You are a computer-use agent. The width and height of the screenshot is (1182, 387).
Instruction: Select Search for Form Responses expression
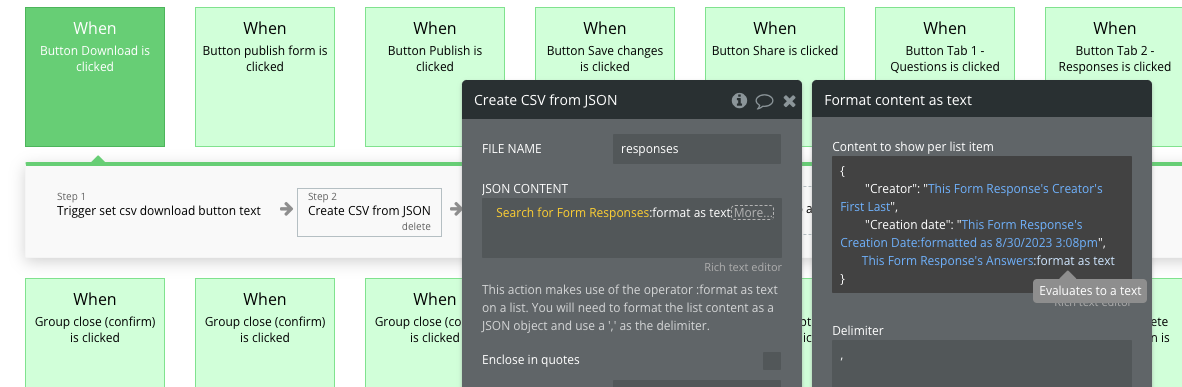click(x=572, y=213)
